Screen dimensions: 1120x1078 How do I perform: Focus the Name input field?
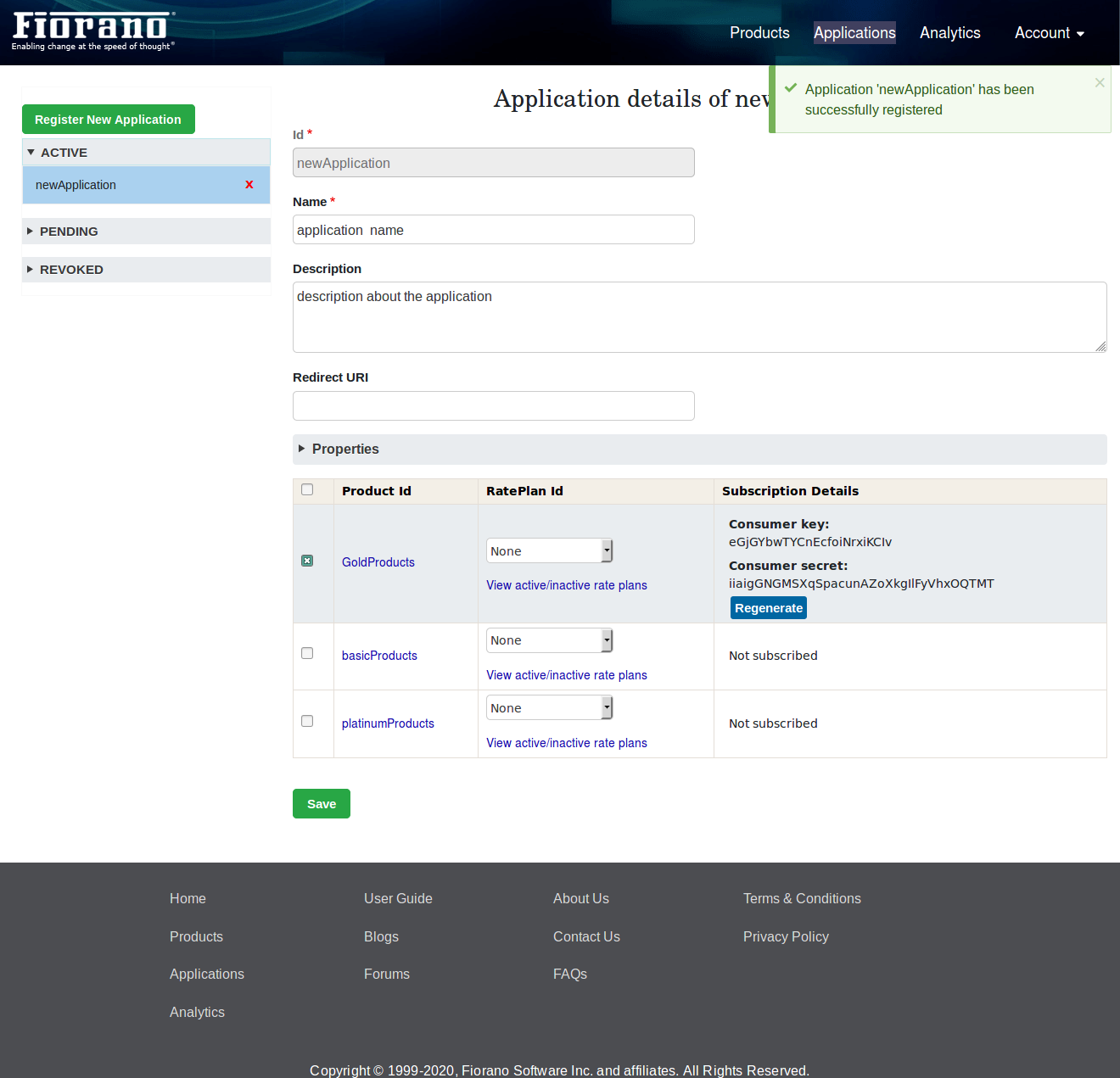[x=494, y=230]
